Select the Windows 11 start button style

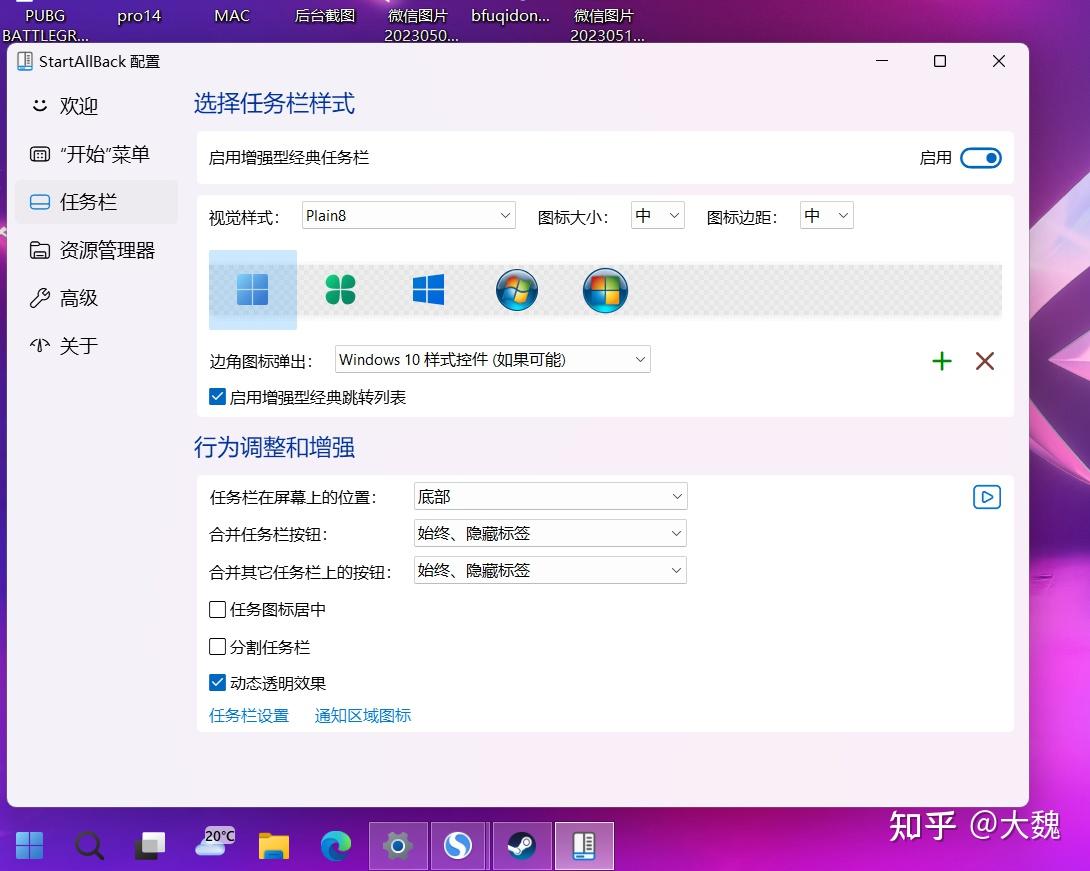tap(251, 289)
